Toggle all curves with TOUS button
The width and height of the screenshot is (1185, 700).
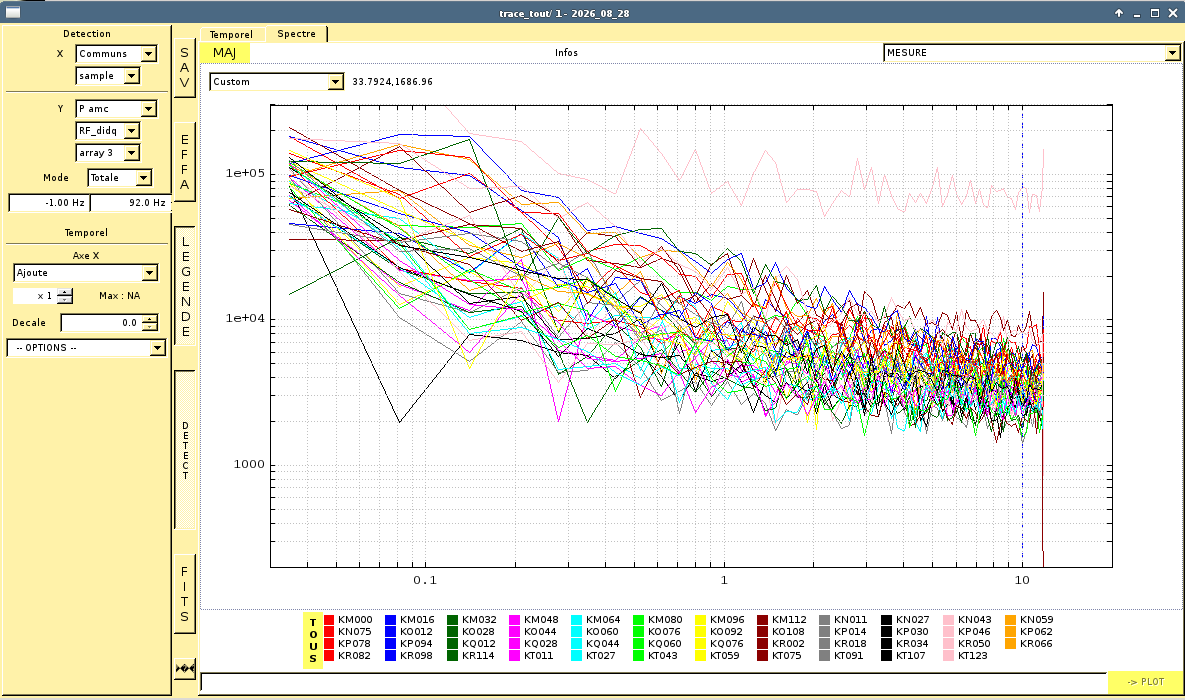coord(313,640)
